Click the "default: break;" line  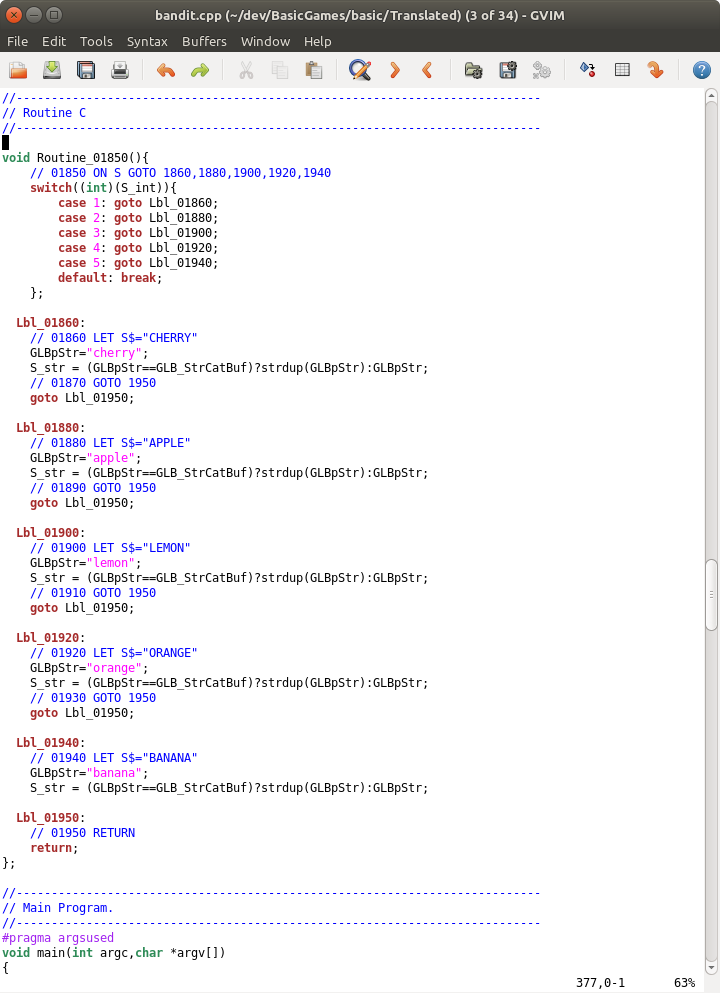110,278
